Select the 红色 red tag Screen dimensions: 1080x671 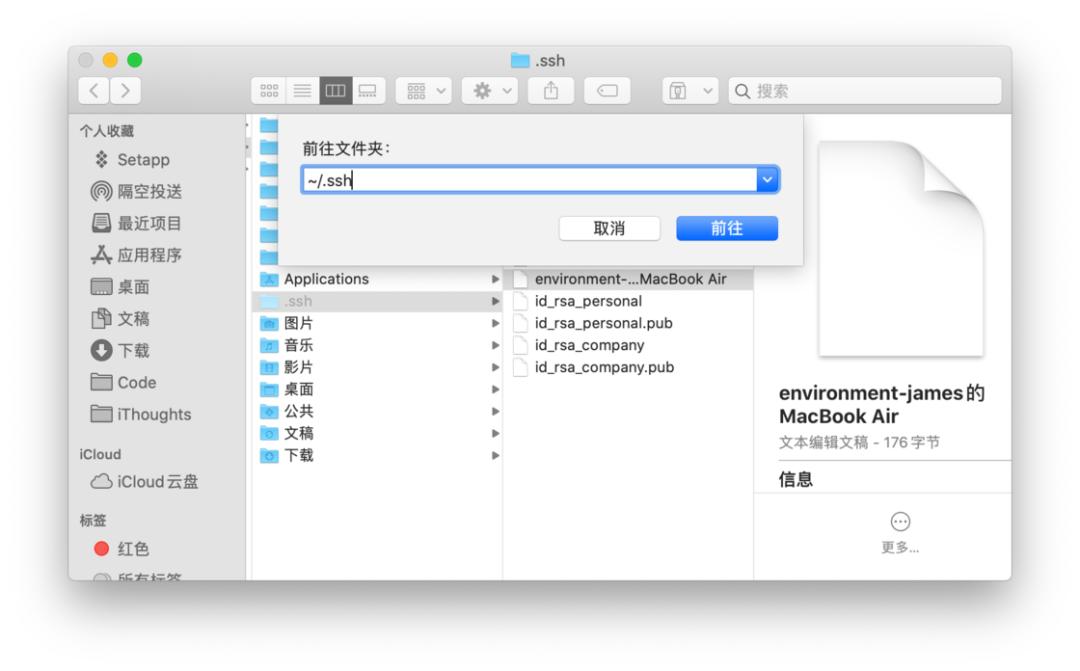coord(122,548)
